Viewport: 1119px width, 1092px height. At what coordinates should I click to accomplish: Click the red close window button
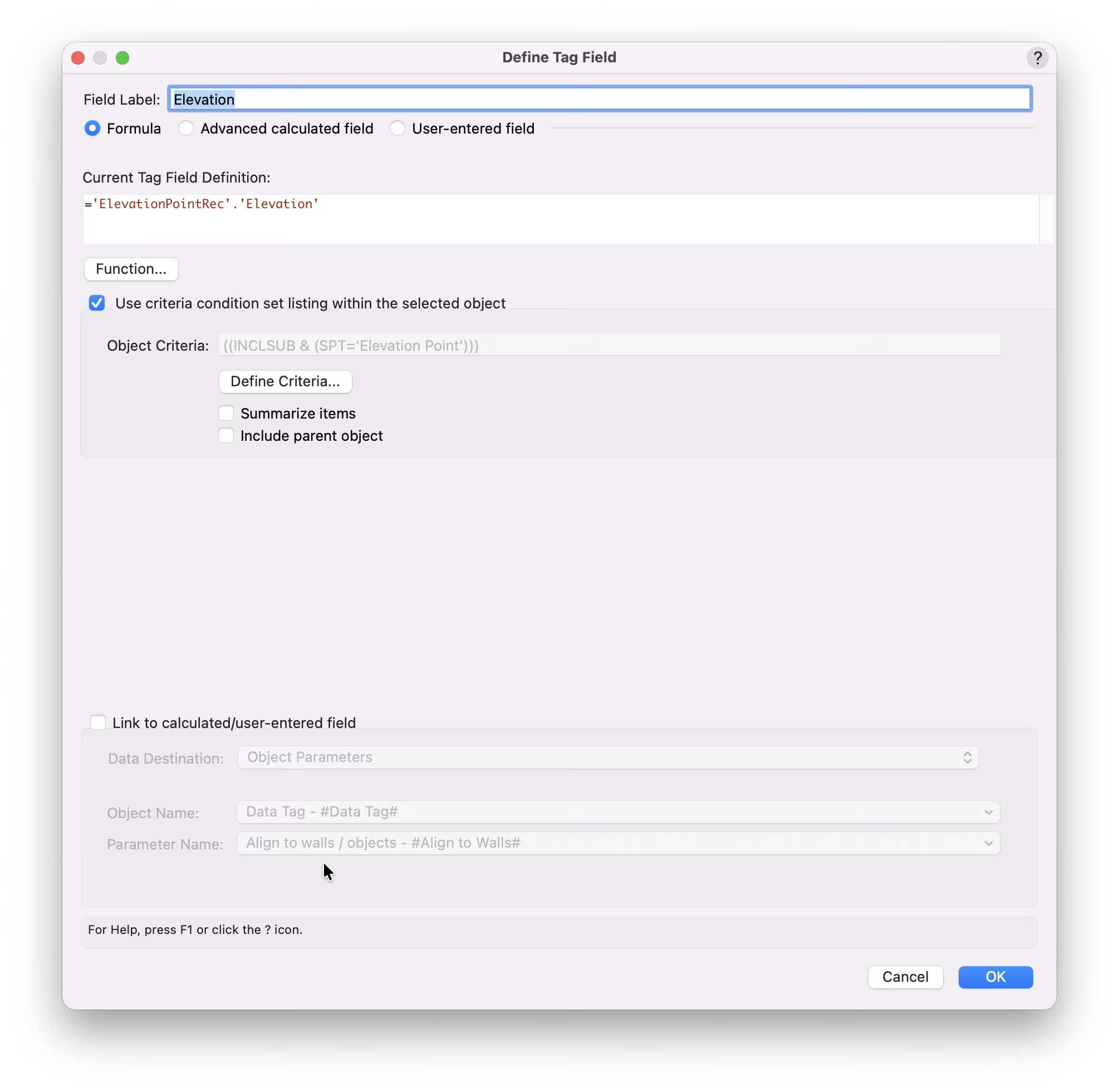(x=78, y=58)
